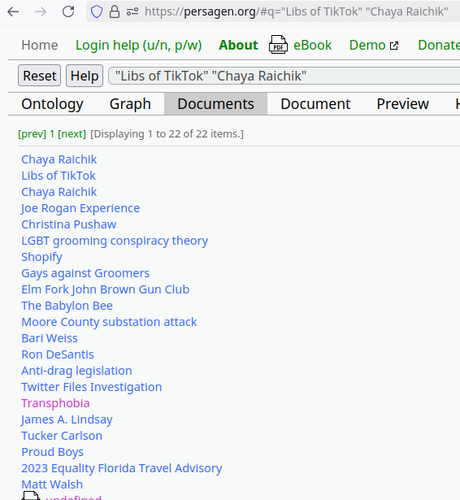The height and width of the screenshot is (500, 460).
Task: Open Moore County substation attack document
Action: click(x=109, y=322)
